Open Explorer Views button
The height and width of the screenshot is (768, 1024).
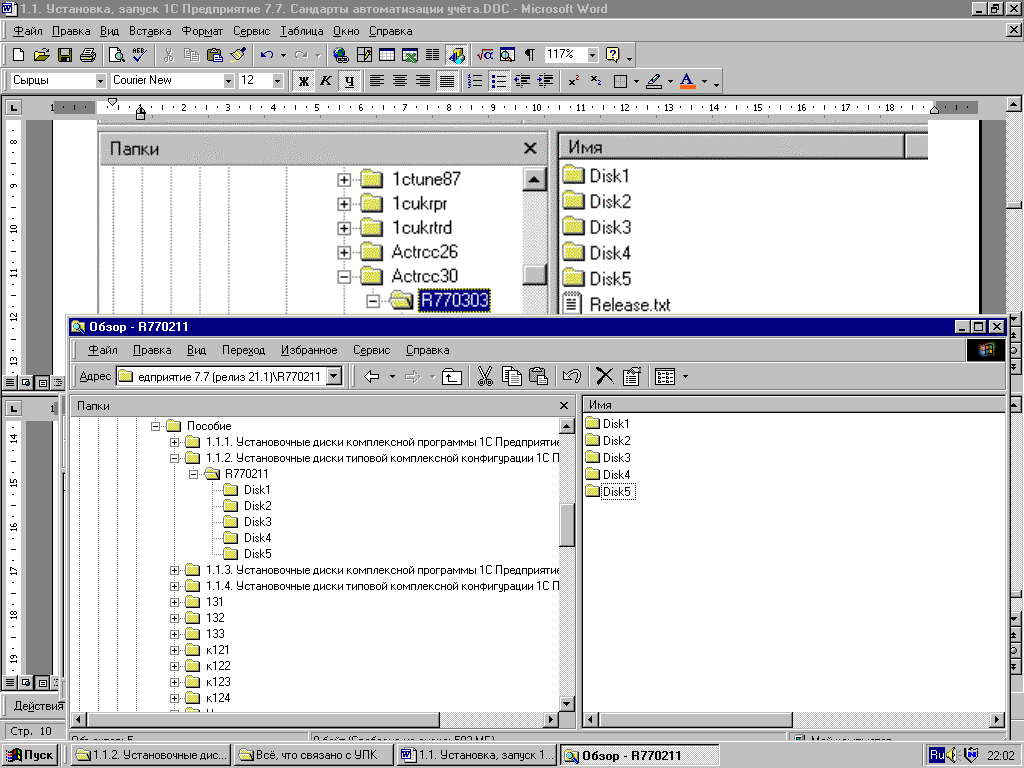pyautogui.click(x=665, y=376)
